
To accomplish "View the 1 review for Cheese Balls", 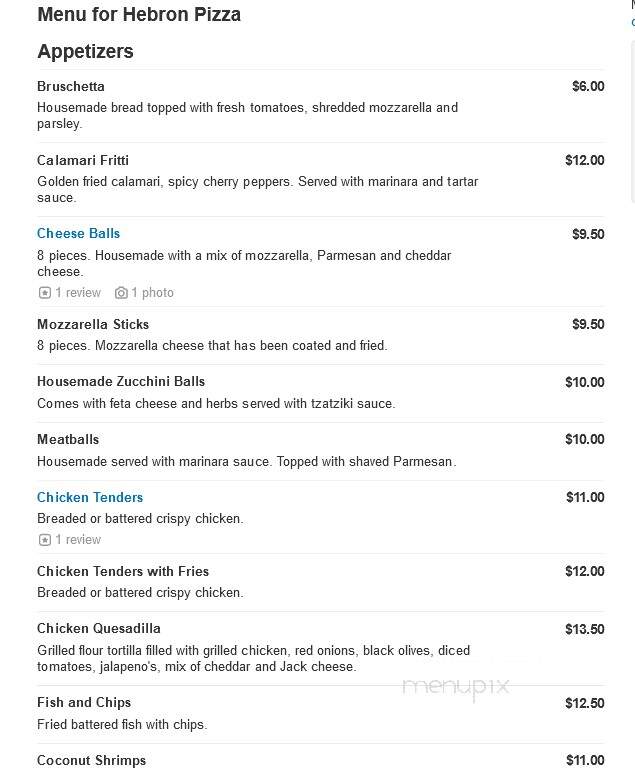I will point(78,293).
